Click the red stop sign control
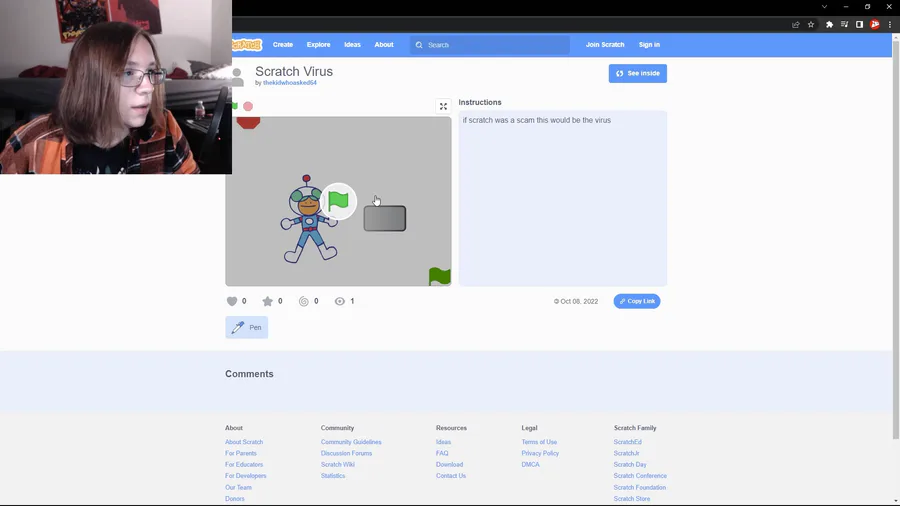 248,106
